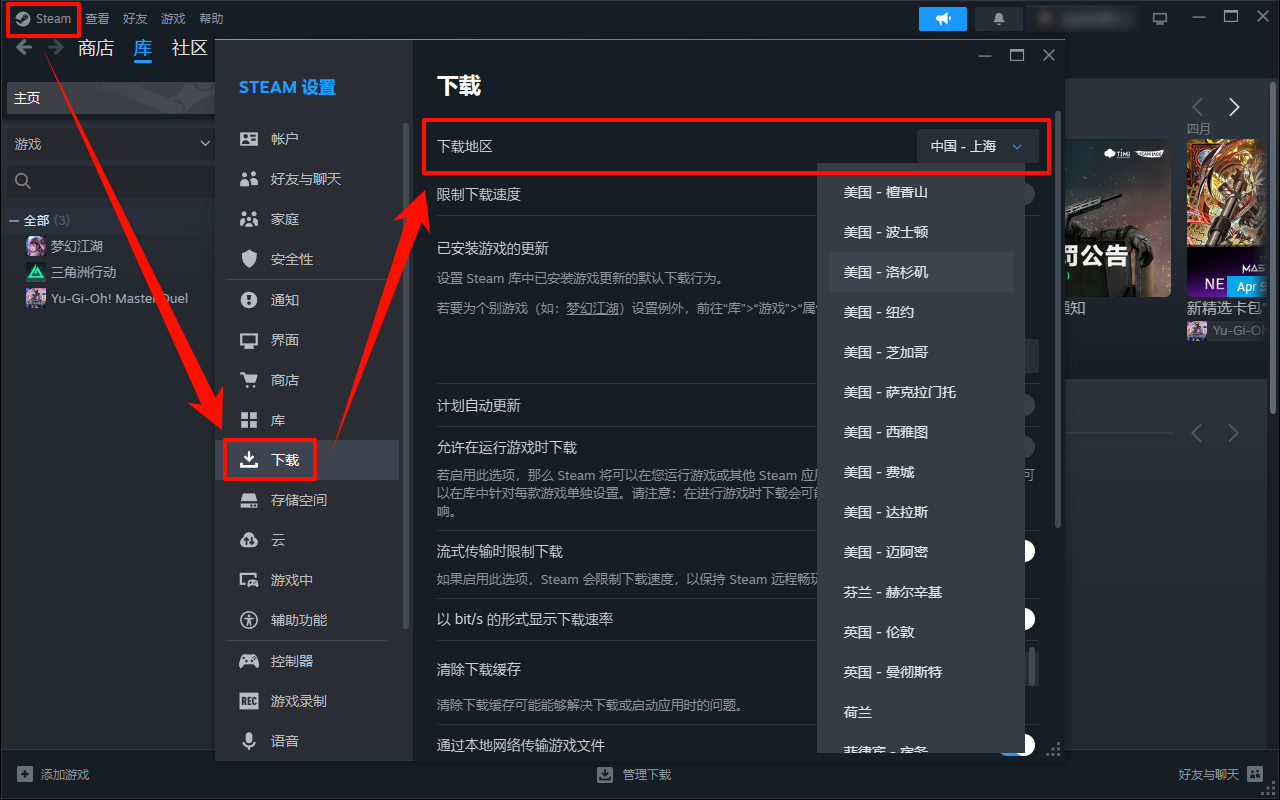1280x800 pixels.
Task: Go back with the left arrow
Action: click(x=24, y=48)
